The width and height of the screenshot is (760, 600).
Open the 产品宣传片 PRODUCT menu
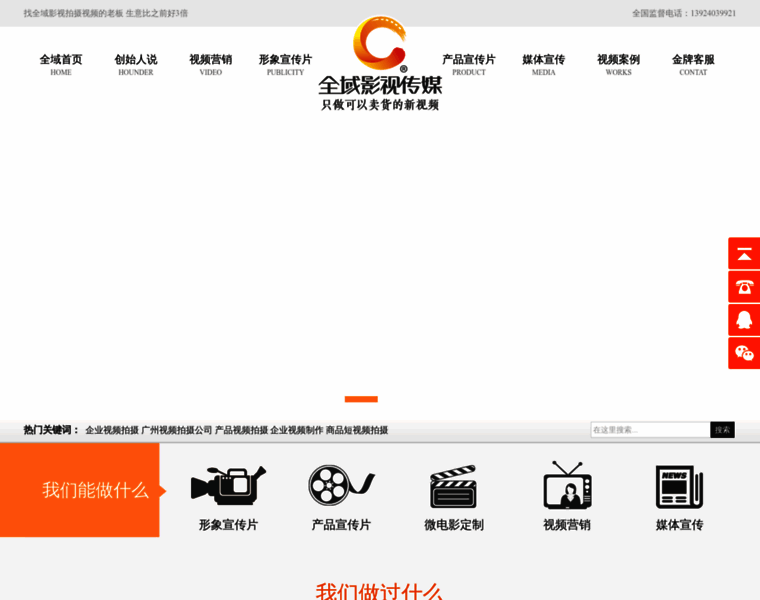pos(469,65)
